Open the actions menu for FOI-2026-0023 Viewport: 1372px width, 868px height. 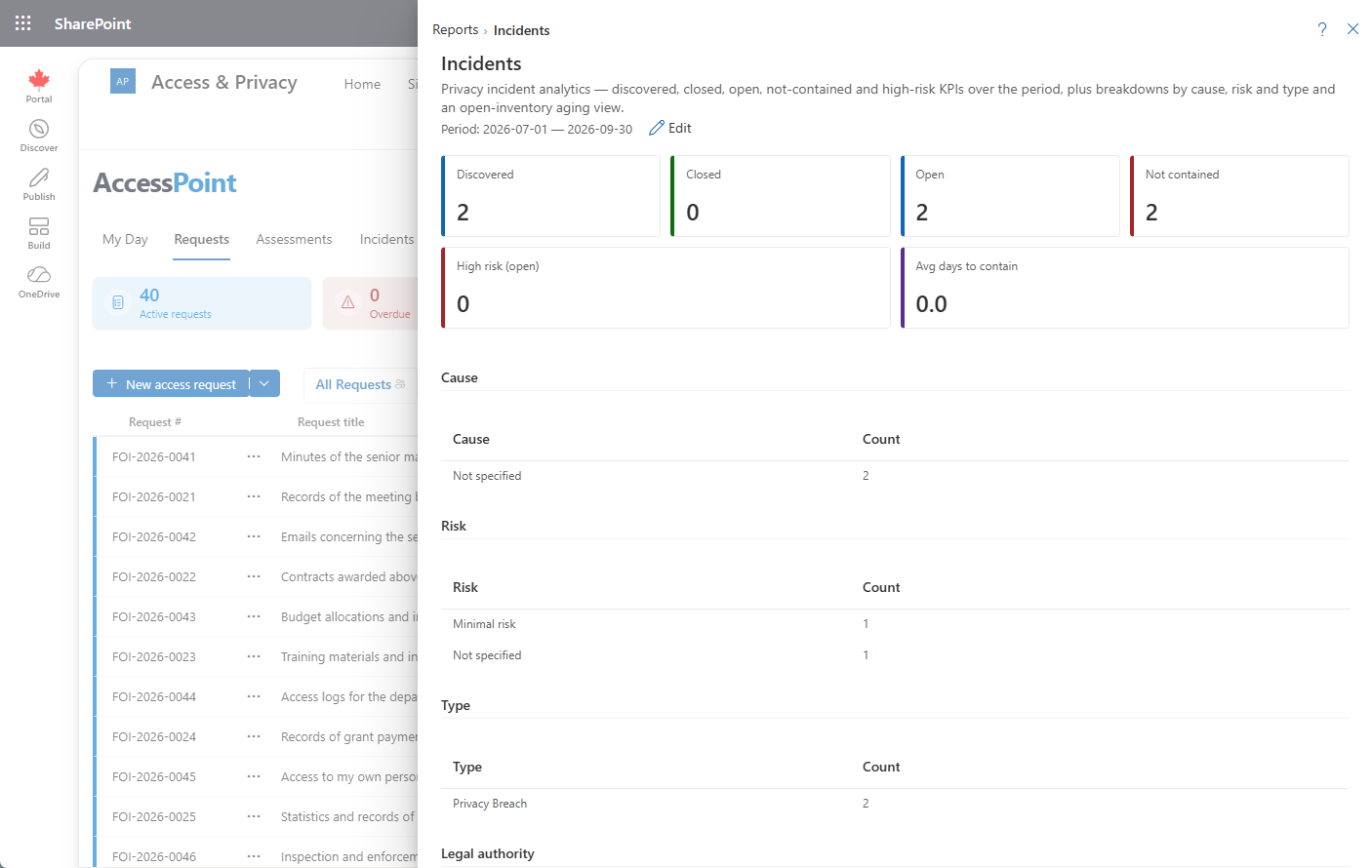[254, 656]
